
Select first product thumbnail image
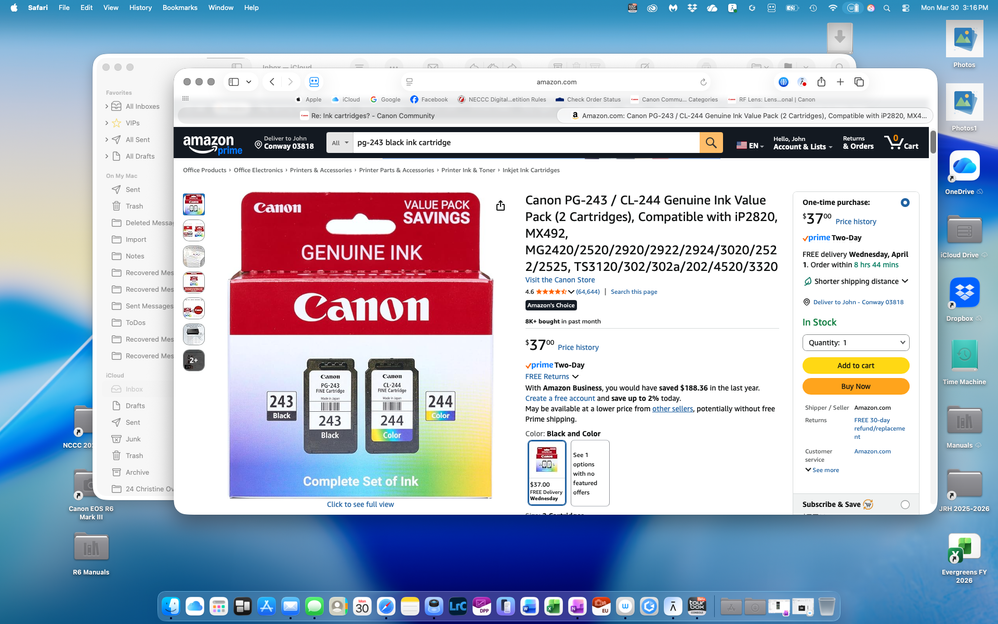[193, 204]
